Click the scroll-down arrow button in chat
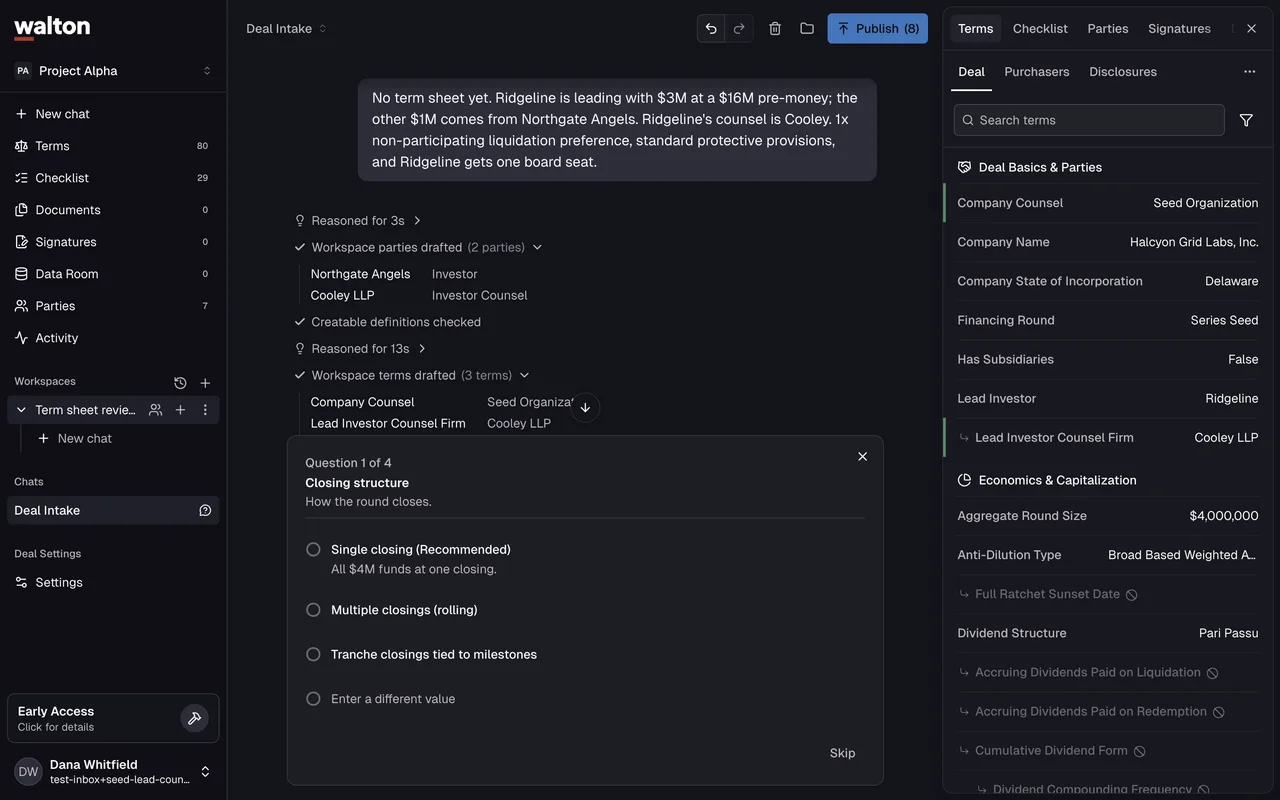 point(585,407)
